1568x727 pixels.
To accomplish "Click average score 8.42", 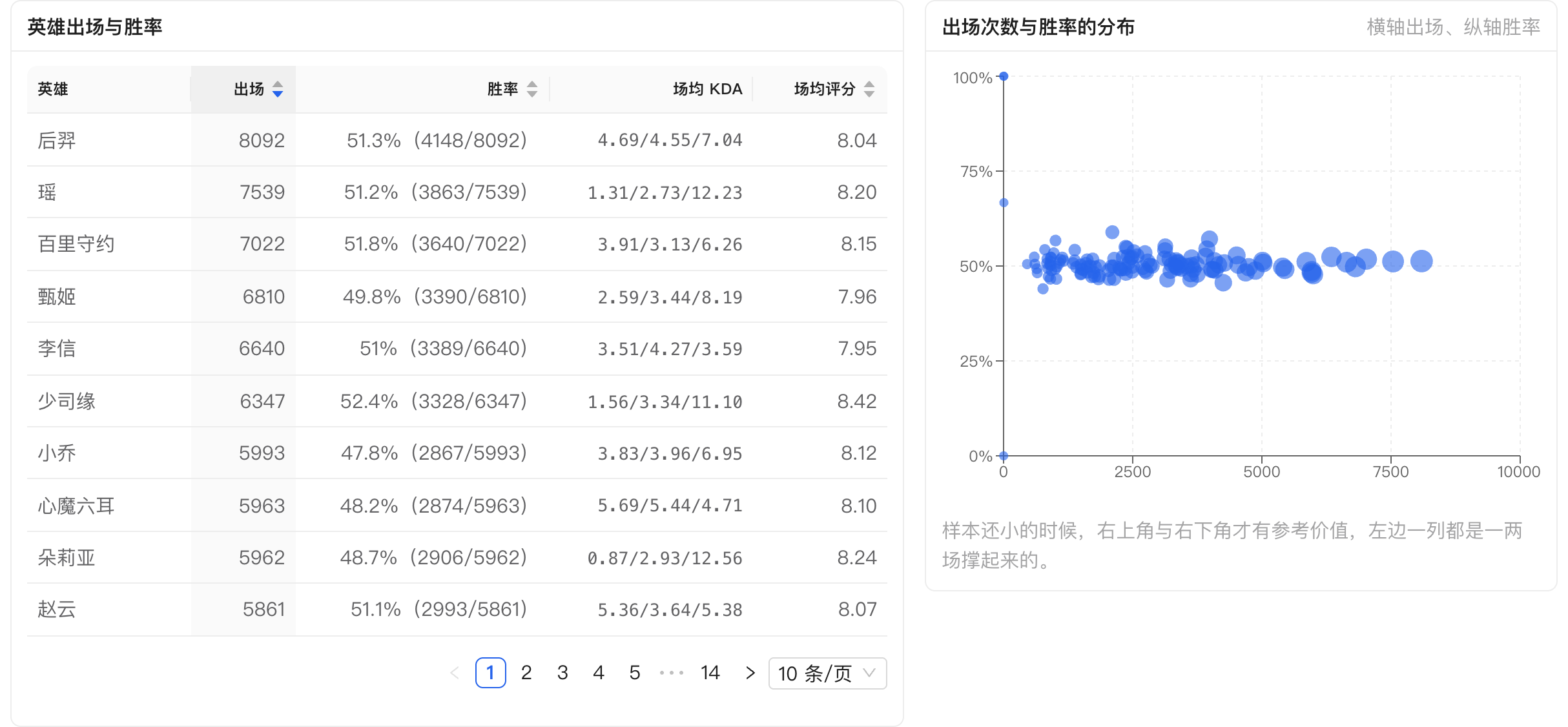I will click(857, 402).
